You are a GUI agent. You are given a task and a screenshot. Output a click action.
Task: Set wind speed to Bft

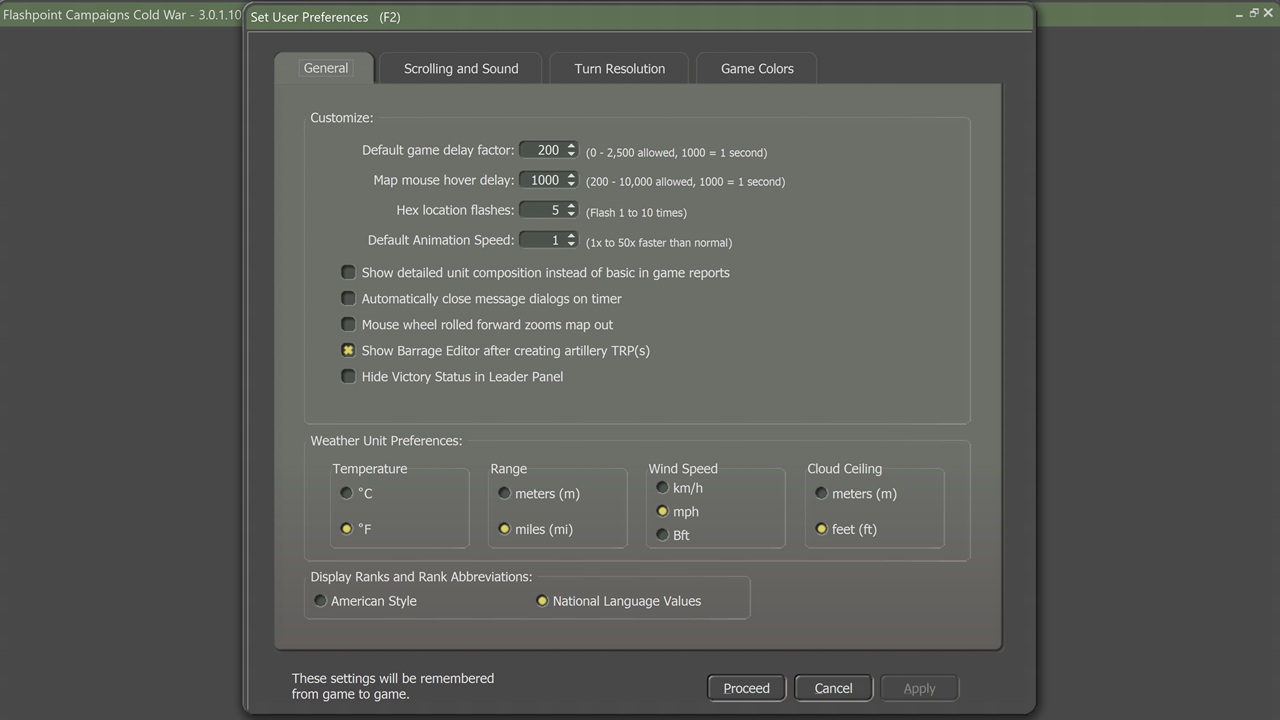point(662,535)
